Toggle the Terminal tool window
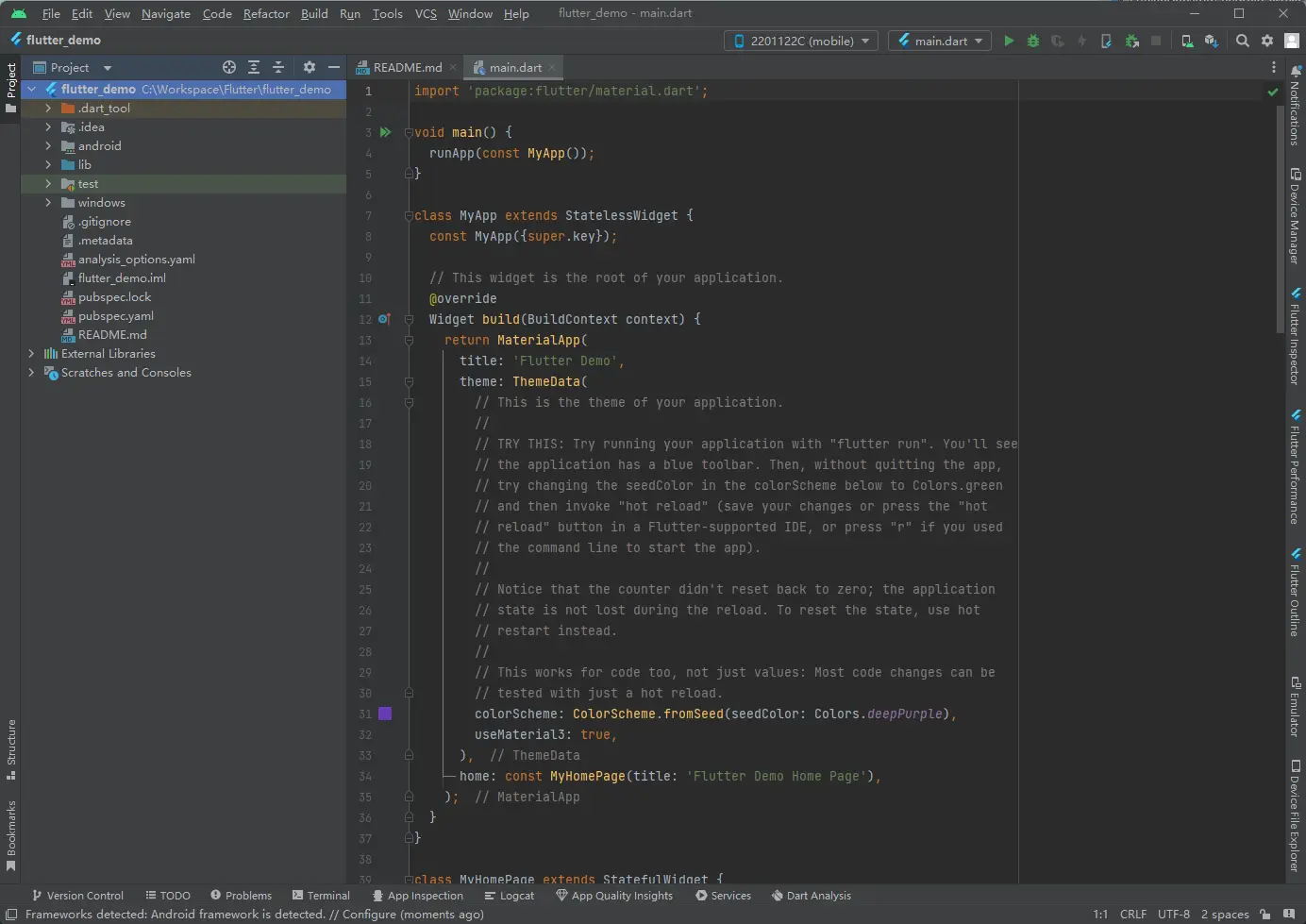The width and height of the screenshot is (1306, 924). (321, 896)
